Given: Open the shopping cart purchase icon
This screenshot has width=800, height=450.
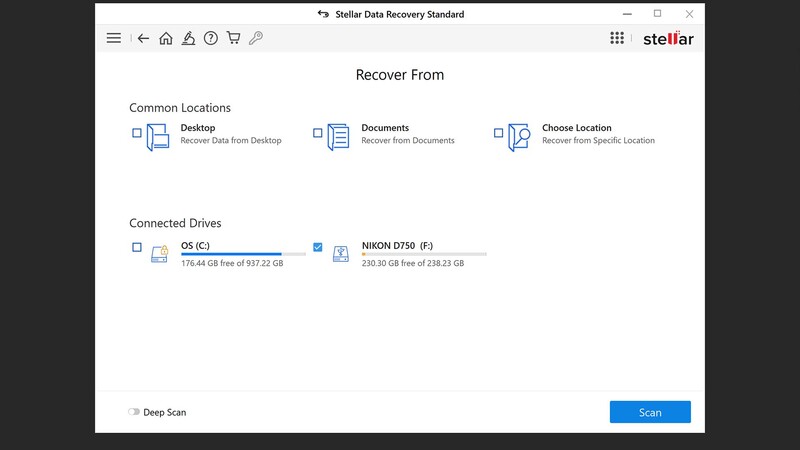Looking at the screenshot, I should tap(234, 38).
